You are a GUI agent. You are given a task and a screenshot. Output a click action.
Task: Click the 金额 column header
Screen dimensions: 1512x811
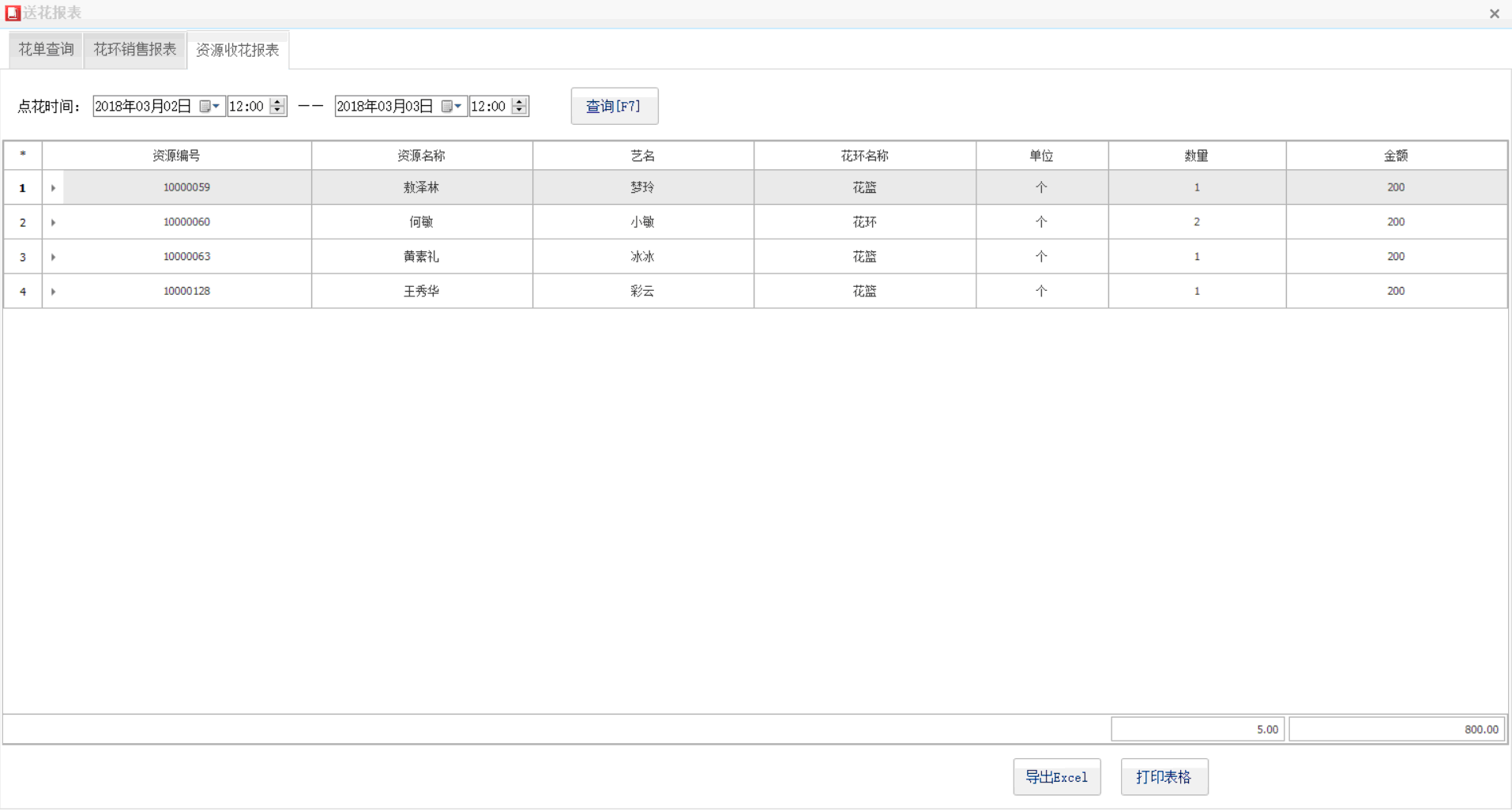pyautogui.click(x=1396, y=156)
